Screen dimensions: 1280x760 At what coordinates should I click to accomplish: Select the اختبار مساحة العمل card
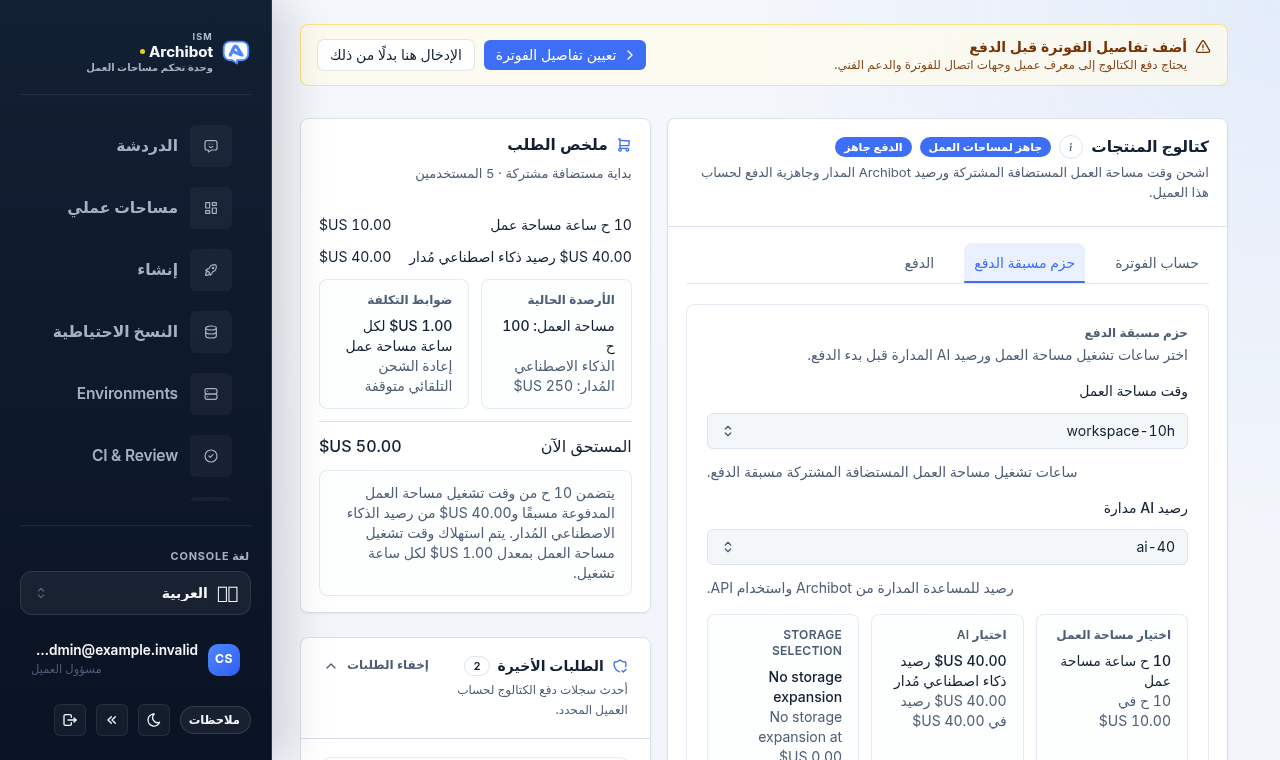pos(1112,687)
